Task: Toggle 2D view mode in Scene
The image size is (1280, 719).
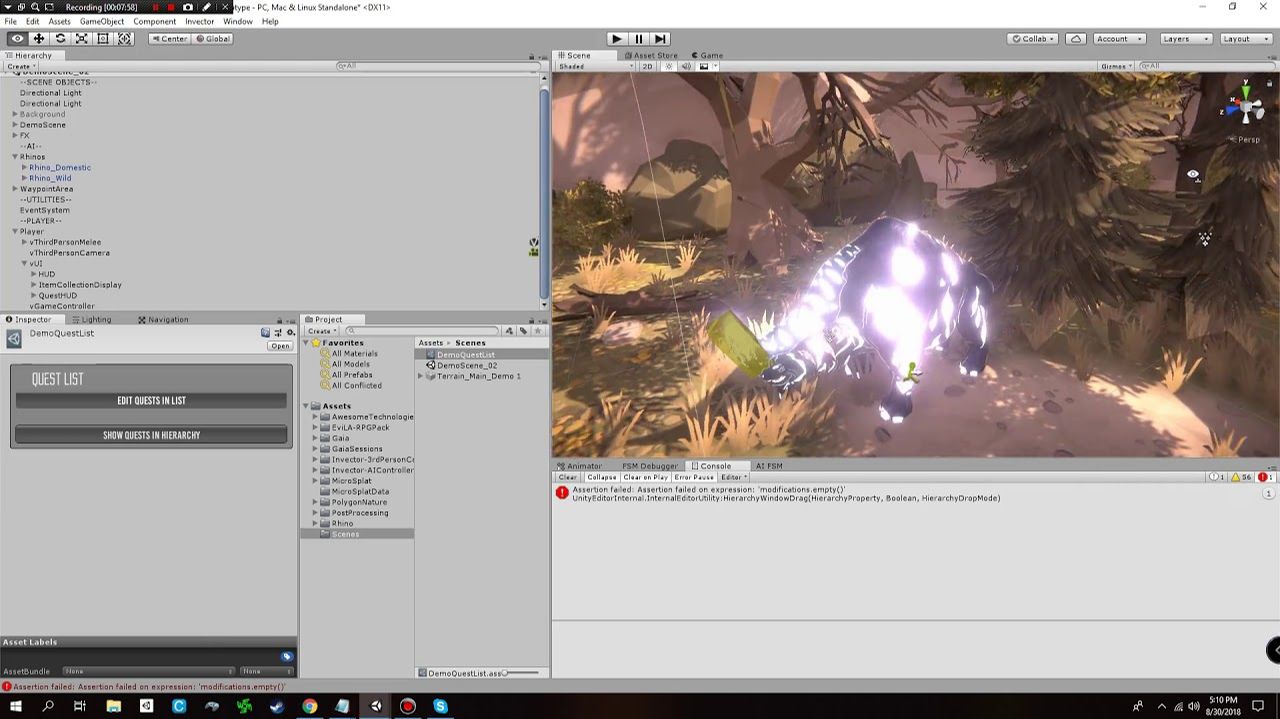Action: point(647,67)
